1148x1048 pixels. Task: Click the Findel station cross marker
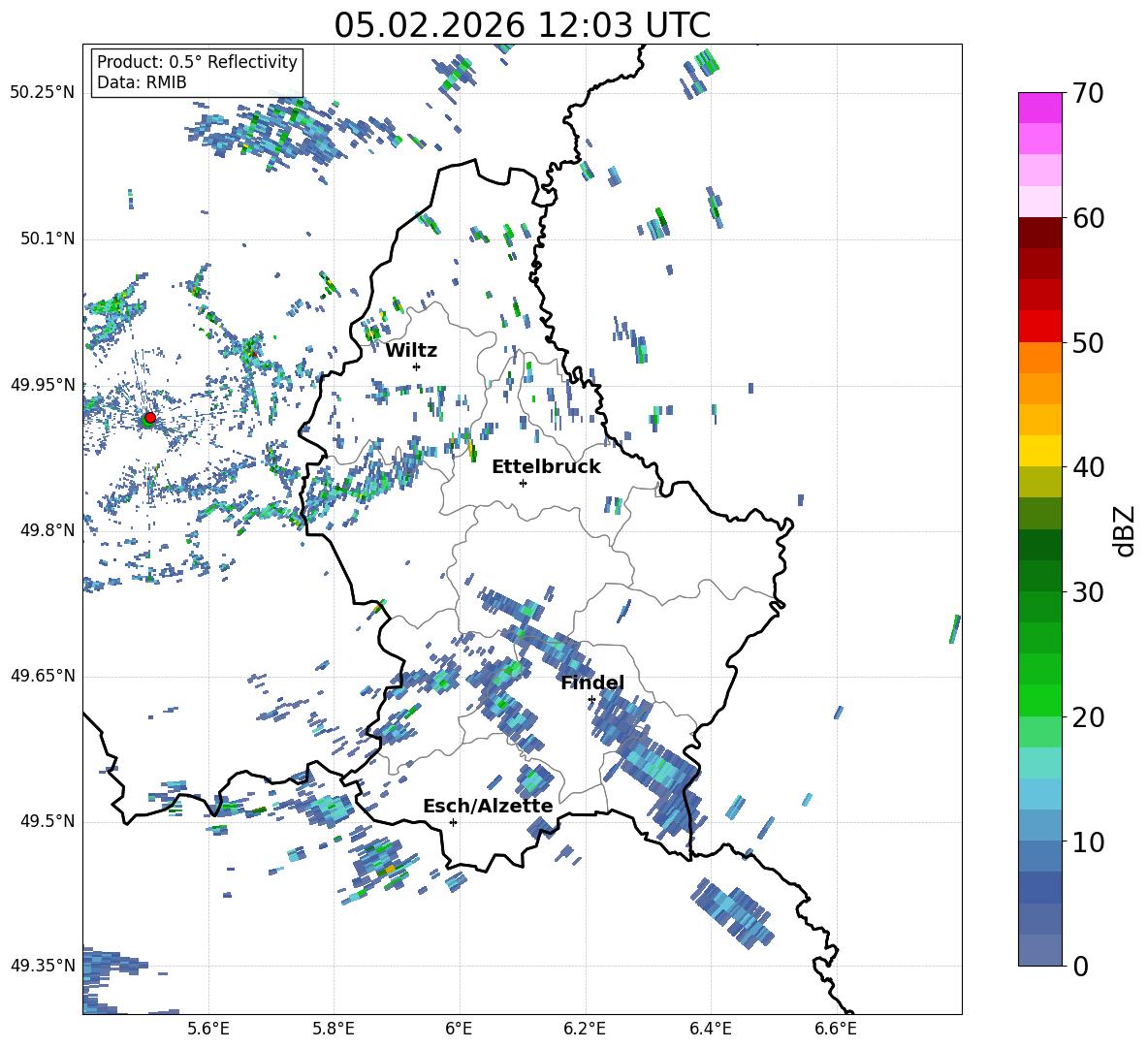coord(591,699)
